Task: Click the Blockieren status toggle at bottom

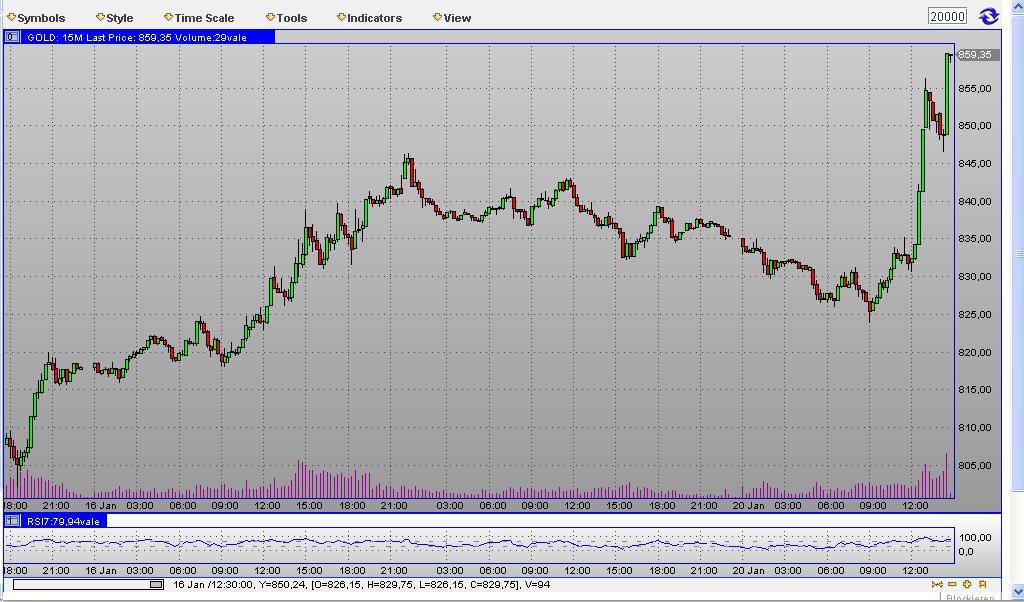Action: pos(970,597)
